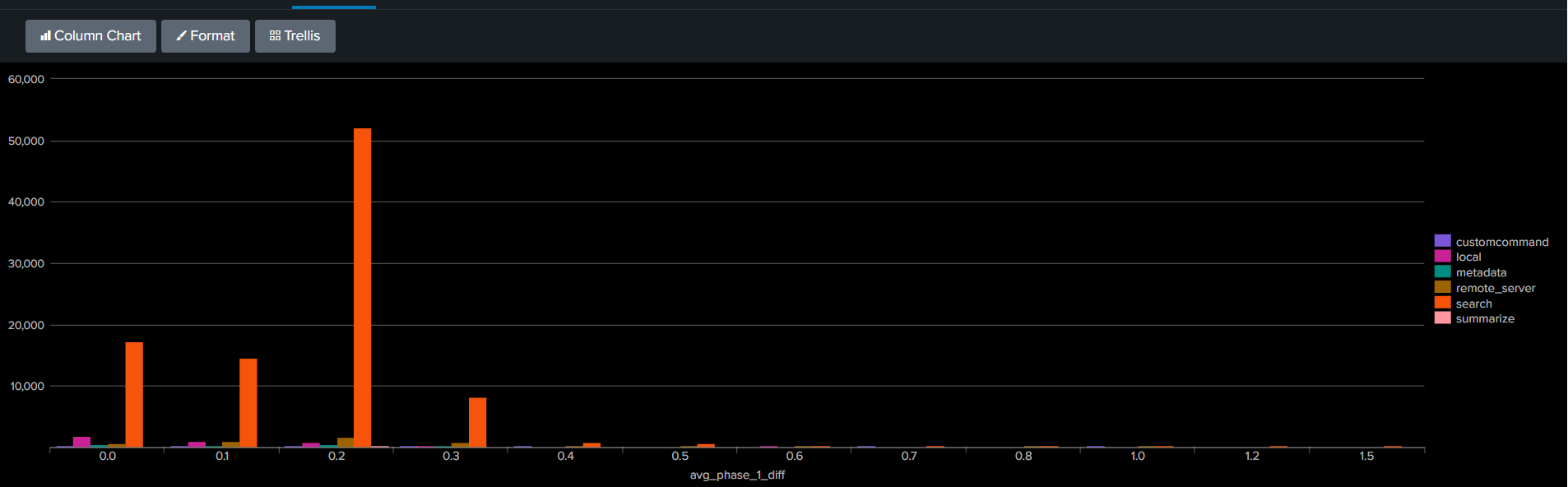Click the magenta local legend swatch

1442,257
